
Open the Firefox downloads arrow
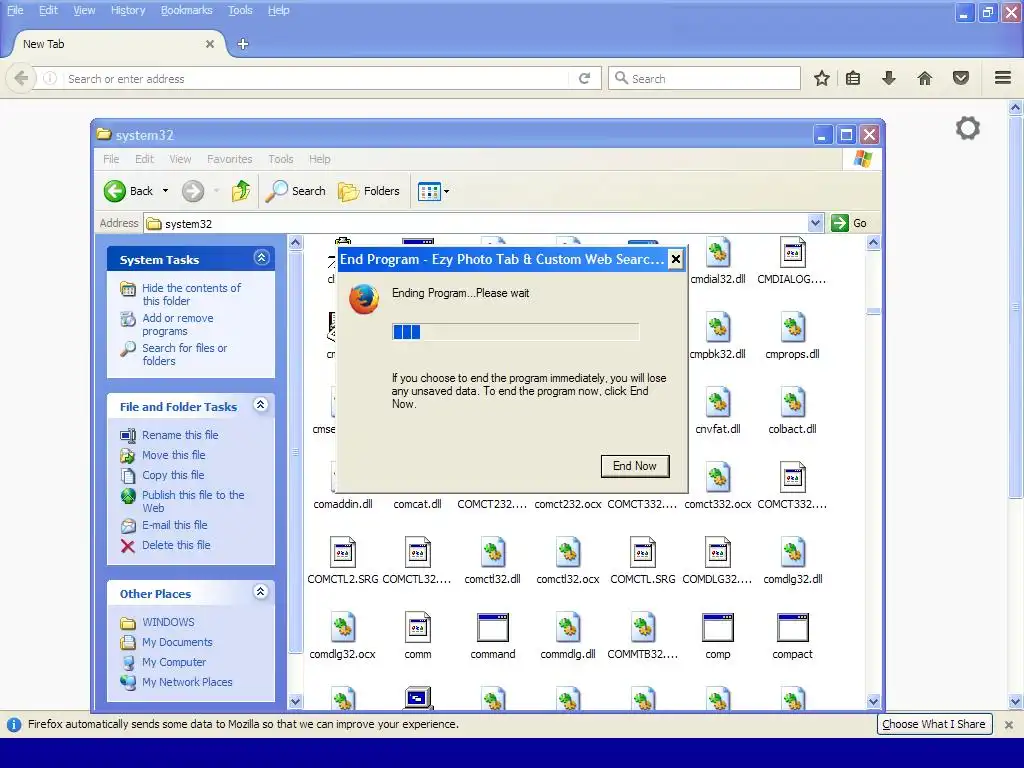pyautogui.click(x=889, y=78)
